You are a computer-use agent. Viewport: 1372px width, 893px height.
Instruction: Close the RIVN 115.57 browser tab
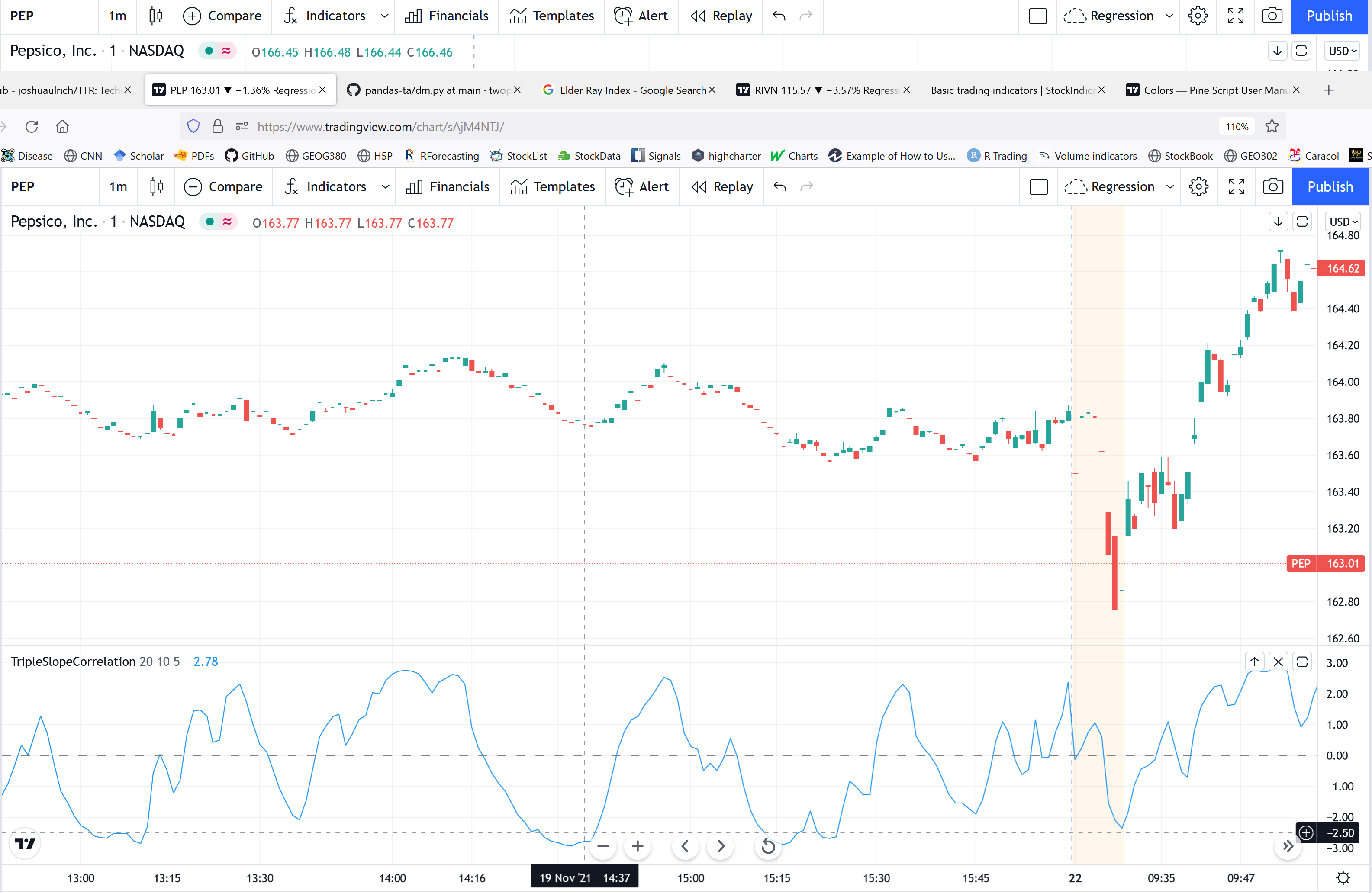pyautogui.click(x=907, y=90)
